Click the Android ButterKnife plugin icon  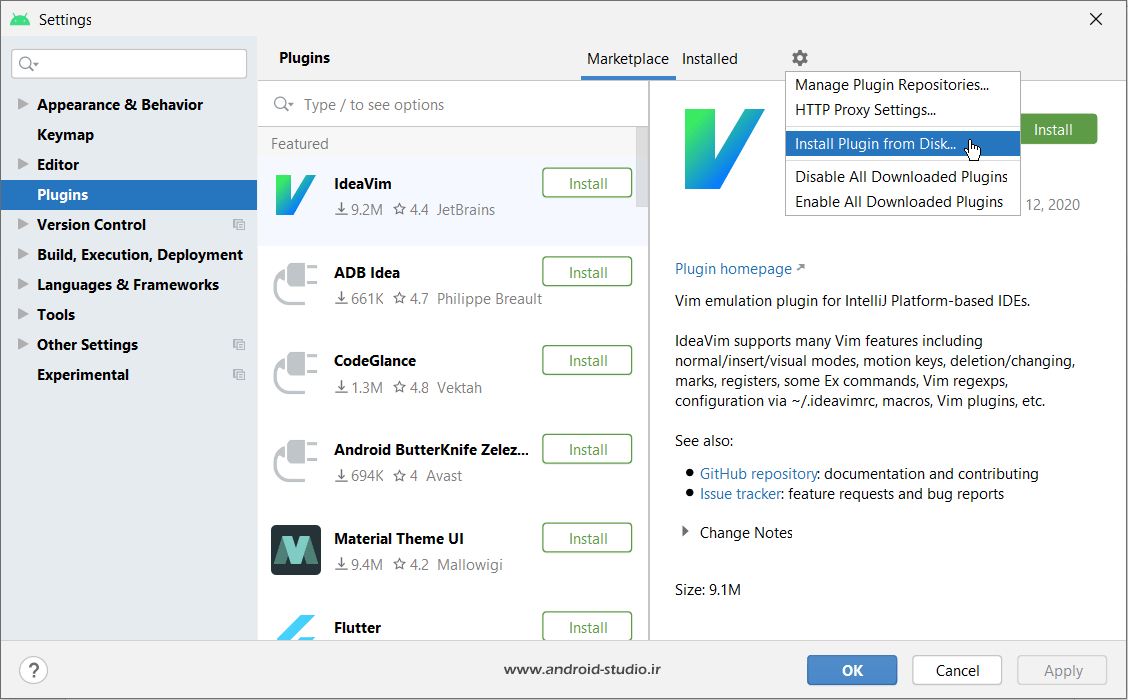296,462
